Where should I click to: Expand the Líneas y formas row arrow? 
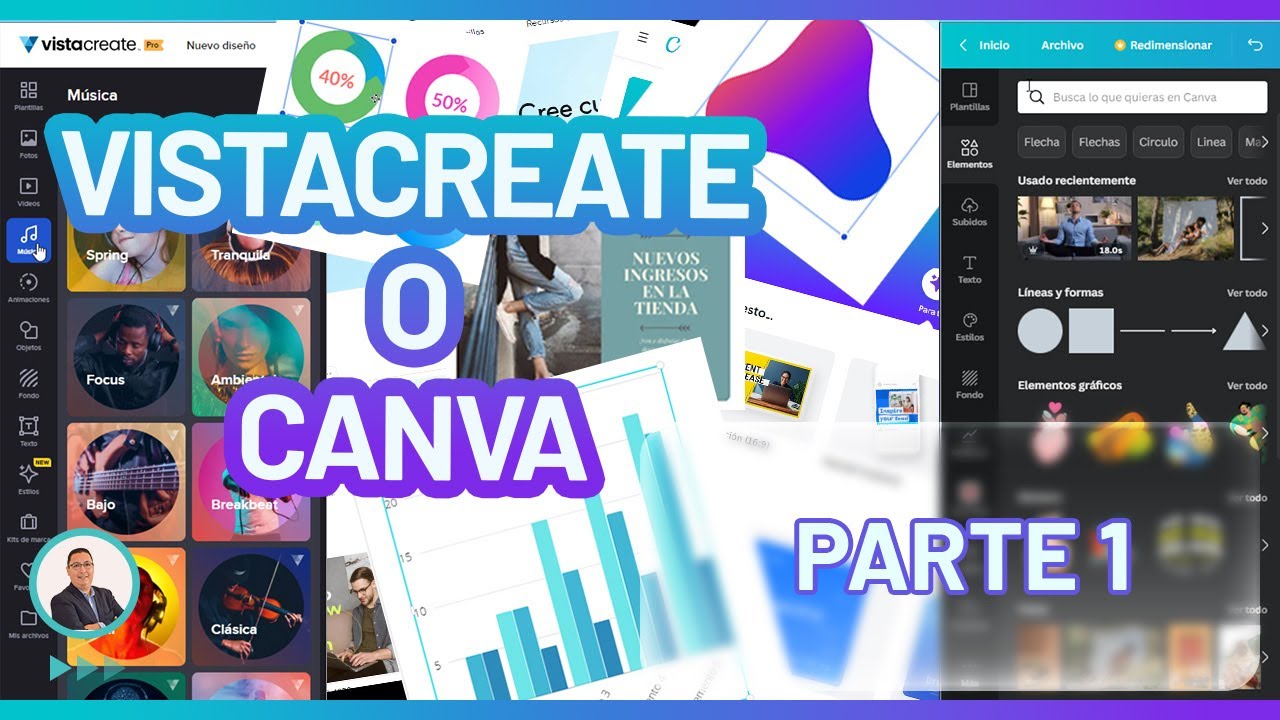(x=1264, y=330)
